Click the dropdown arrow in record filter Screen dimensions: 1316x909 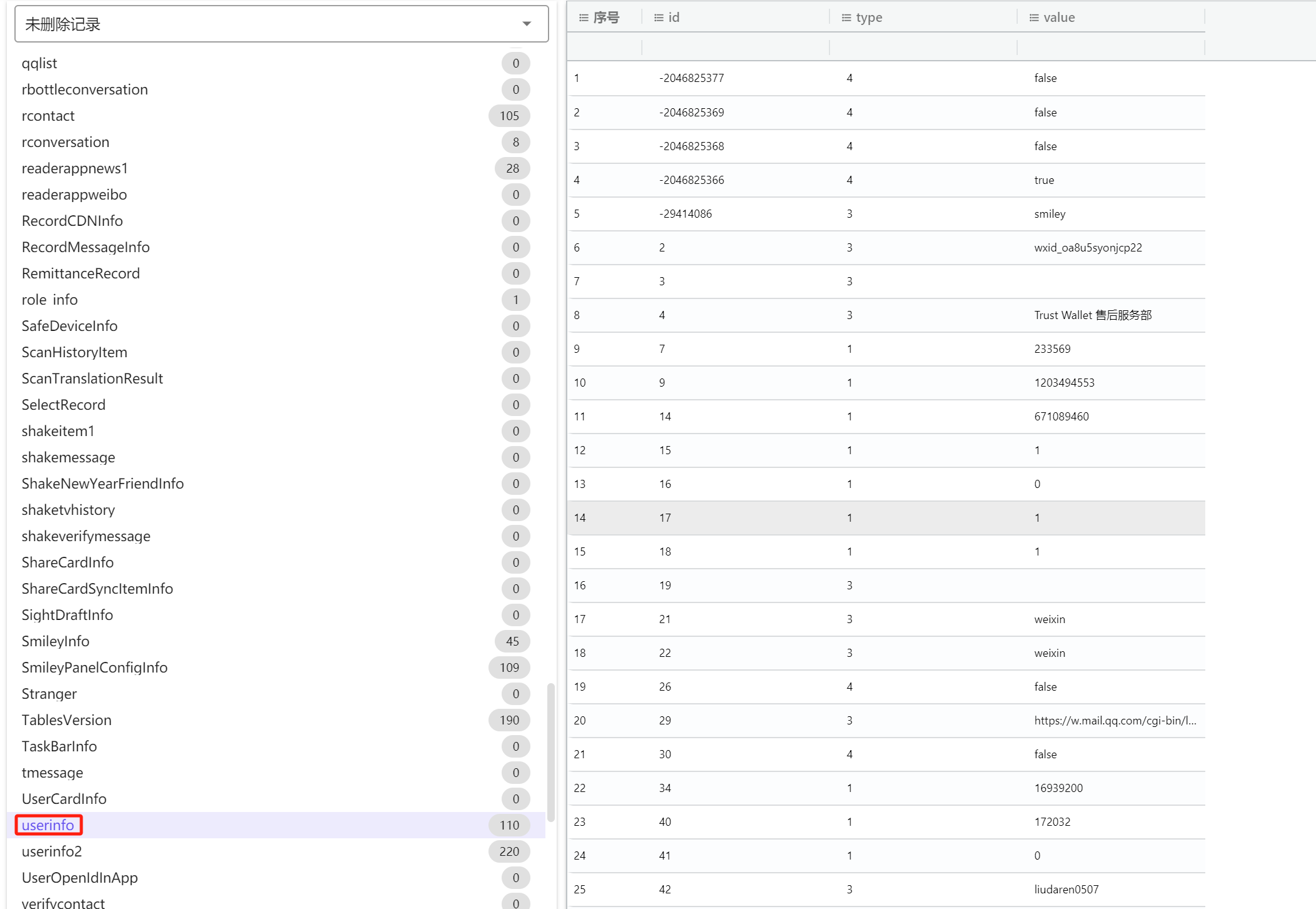tap(527, 24)
